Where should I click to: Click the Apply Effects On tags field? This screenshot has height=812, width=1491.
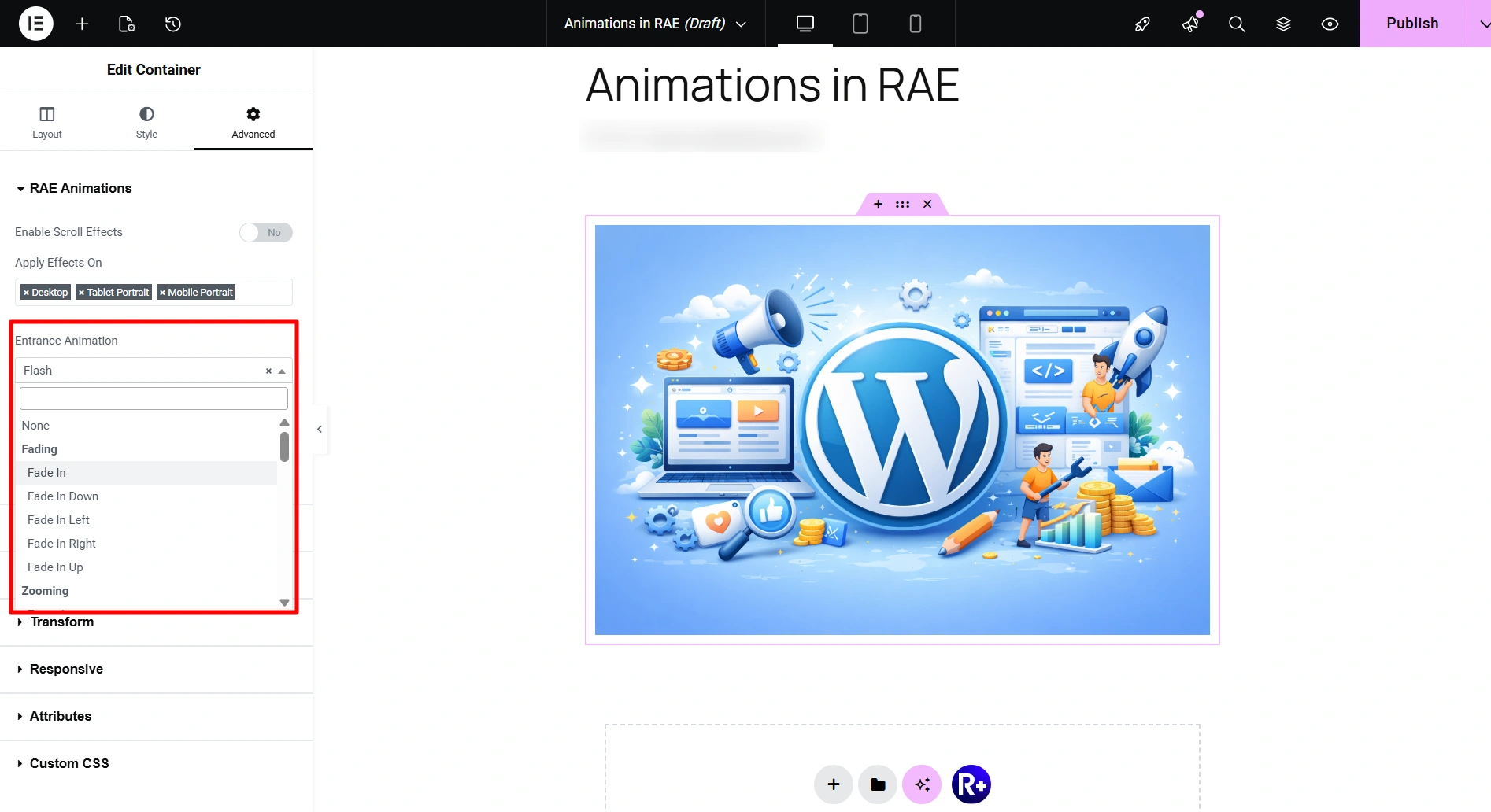click(154, 292)
